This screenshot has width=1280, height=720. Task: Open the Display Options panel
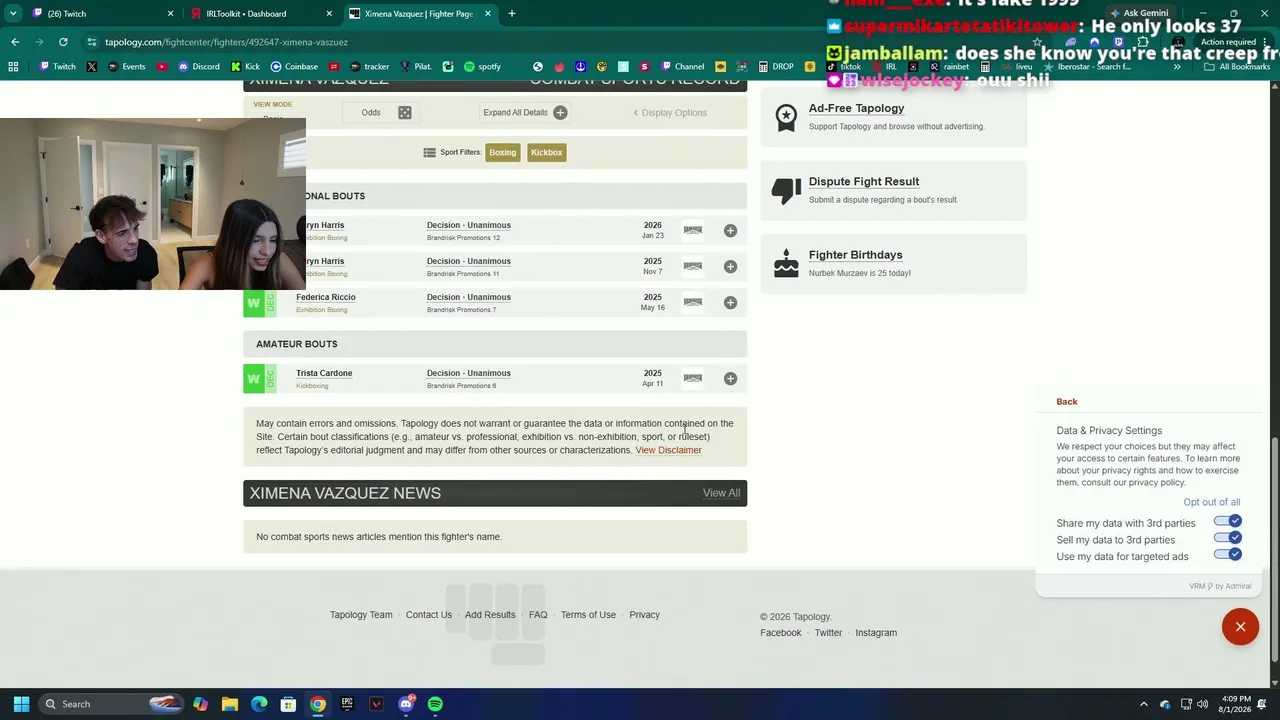coord(670,113)
